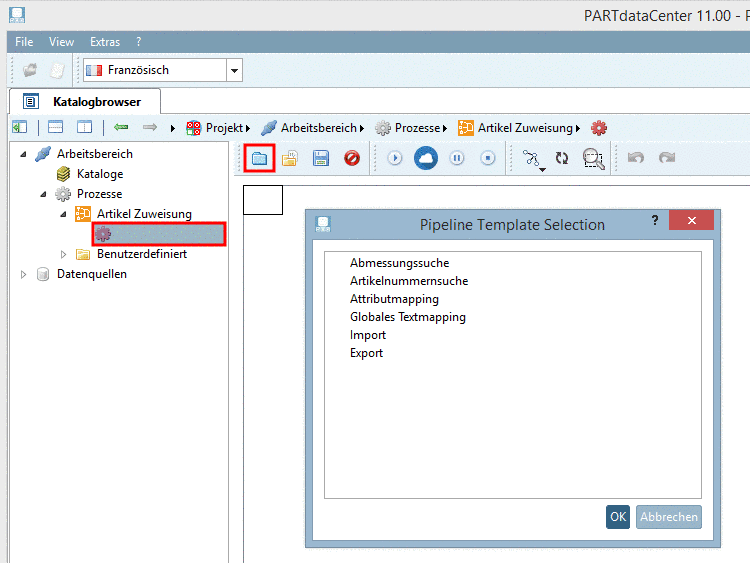Click the dialog ? help button
The image size is (750, 563).
655,220
